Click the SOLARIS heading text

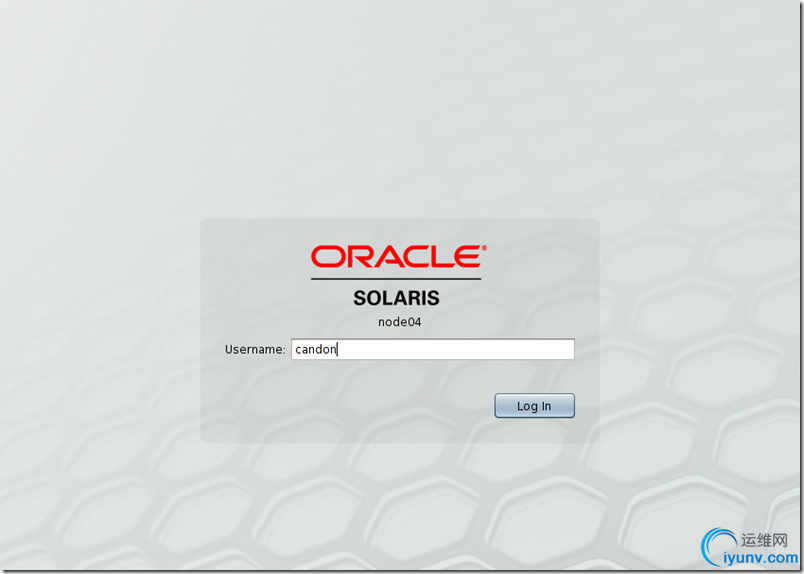(396, 298)
